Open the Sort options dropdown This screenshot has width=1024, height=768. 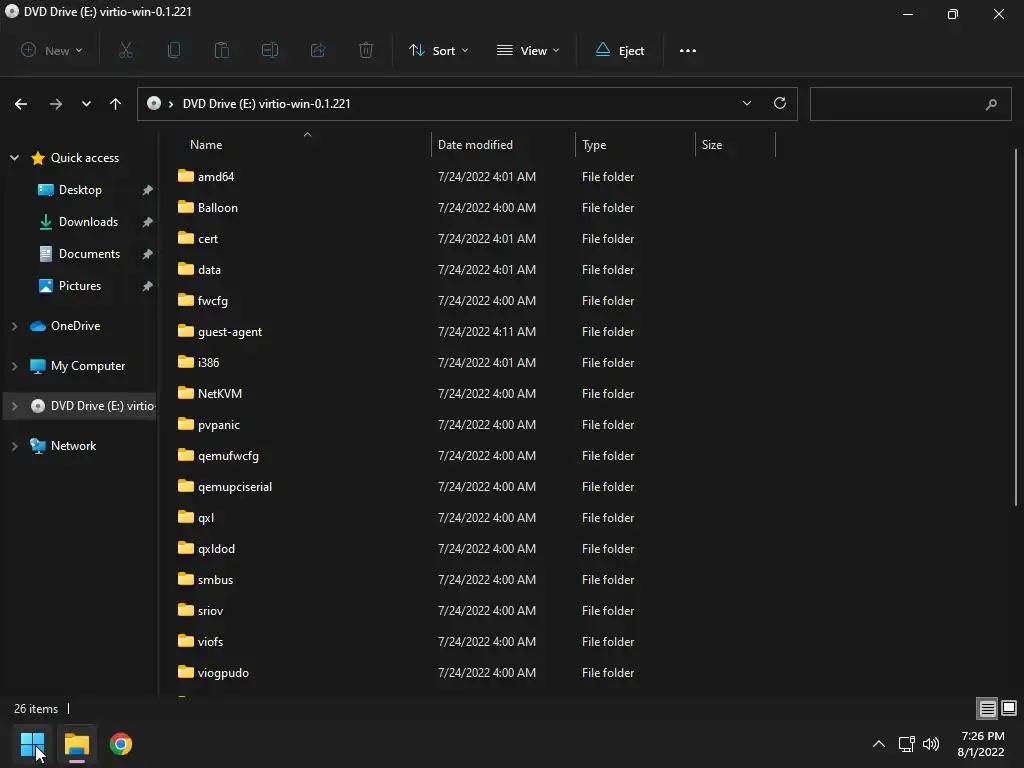pyautogui.click(x=438, y=50)
